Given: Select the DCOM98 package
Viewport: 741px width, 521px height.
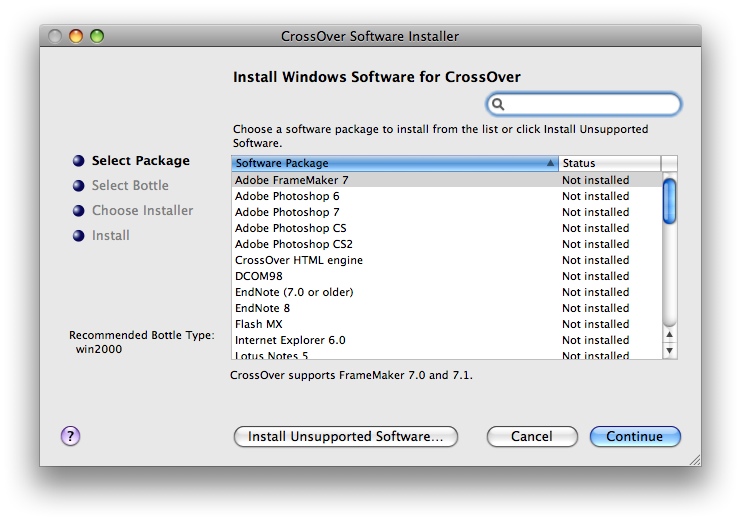Looking at the screenshot, I should 447,276.
